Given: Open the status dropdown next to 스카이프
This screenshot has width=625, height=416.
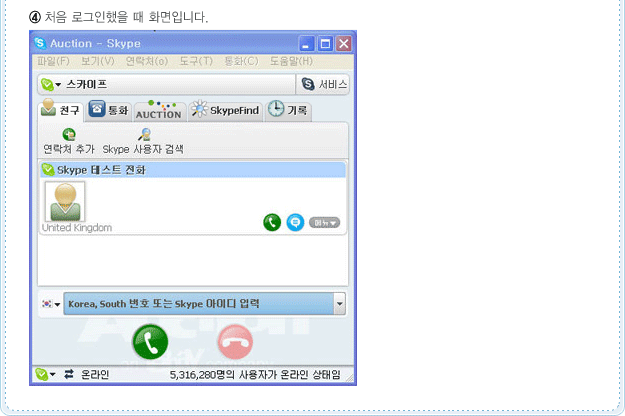Looking at the screenshot, I should pos(51,84).
